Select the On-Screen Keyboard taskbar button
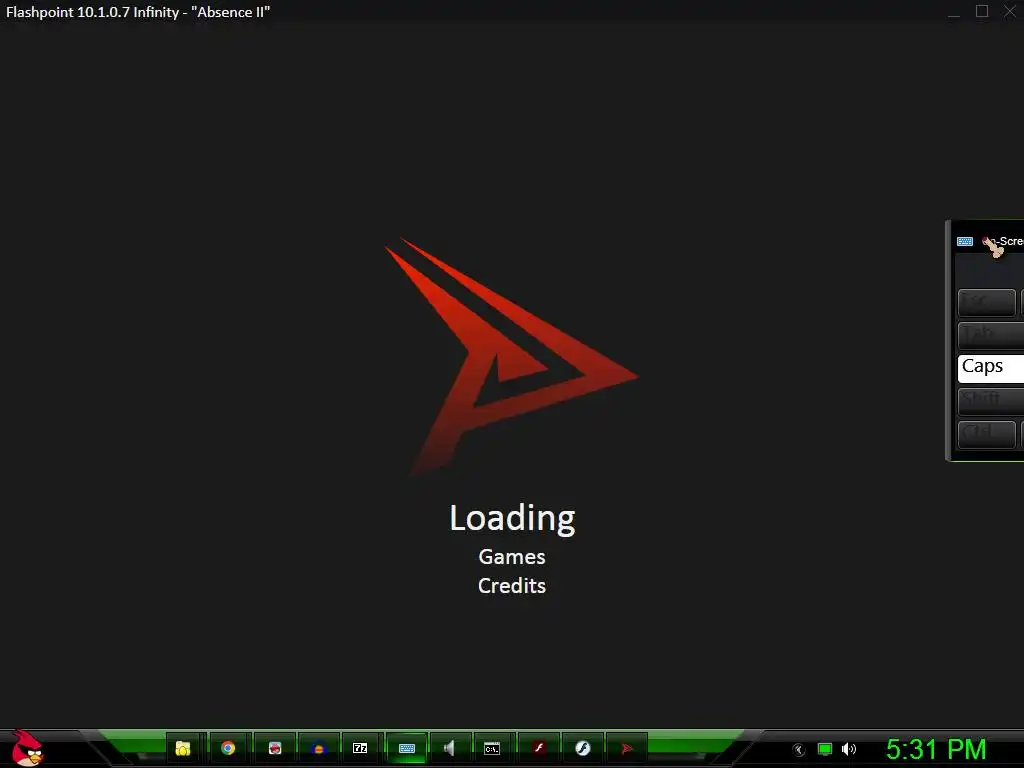Viewport: 1024px width, 768px height. [x=406, y=748]
